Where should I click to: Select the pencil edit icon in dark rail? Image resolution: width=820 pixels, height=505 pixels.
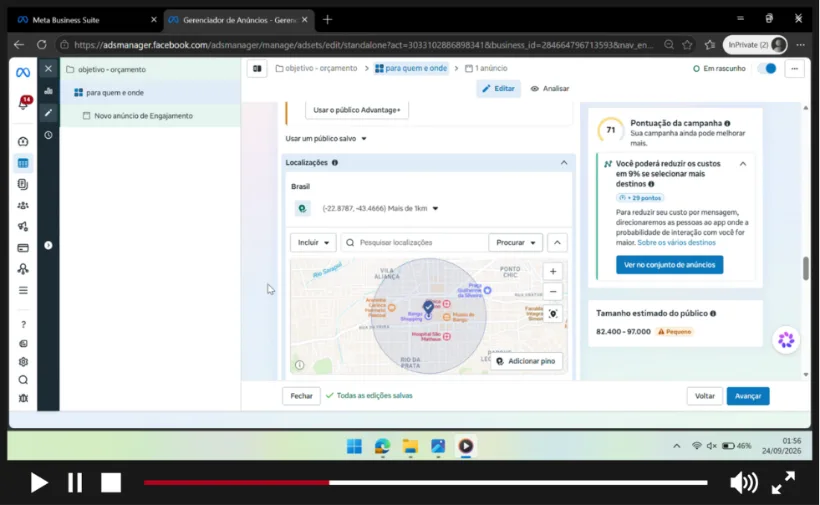pos(48,112)
